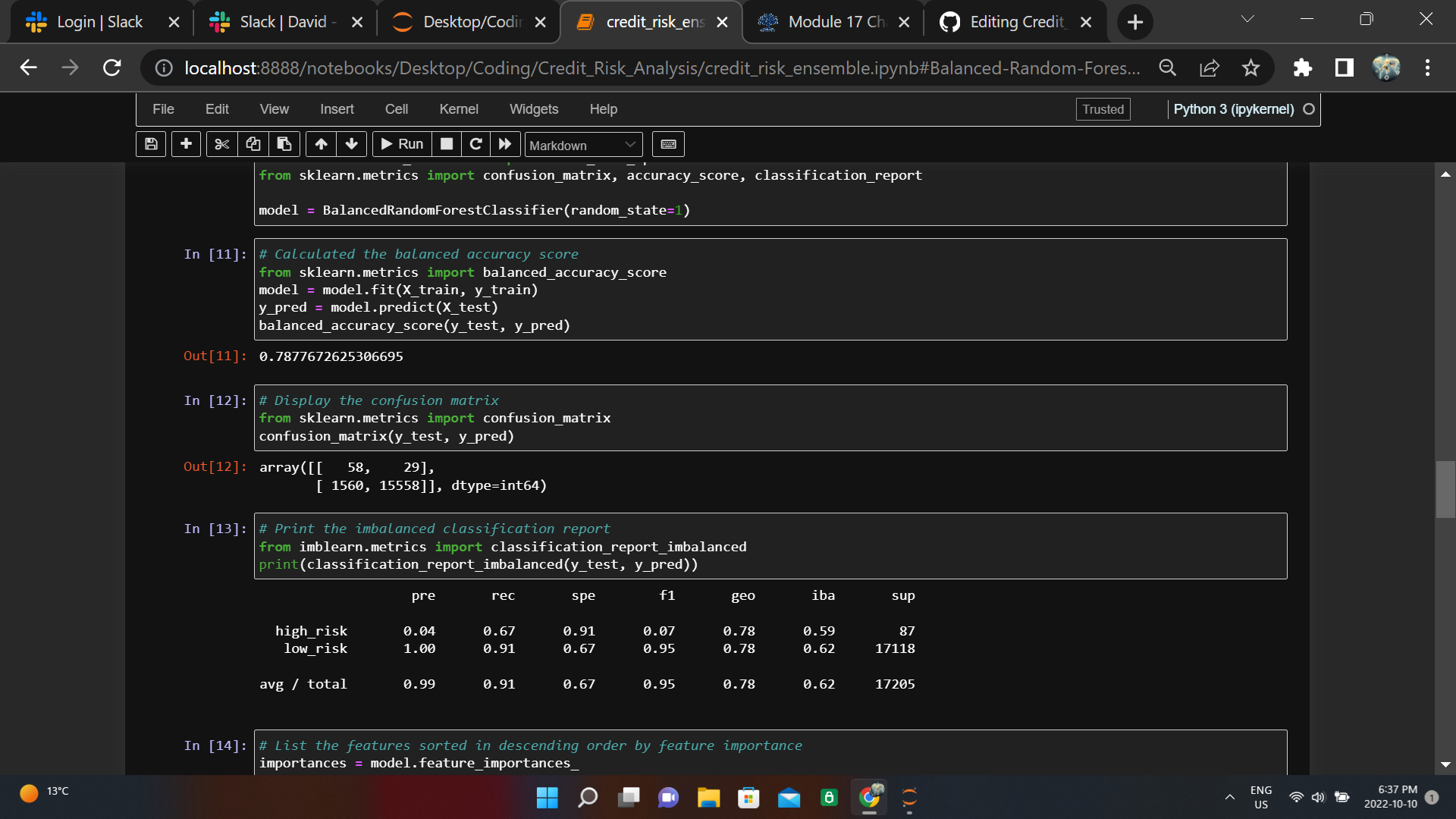Restart kernel and run all cells
The height and width of the screenshot is (819, 1456).
click(506, 144)
